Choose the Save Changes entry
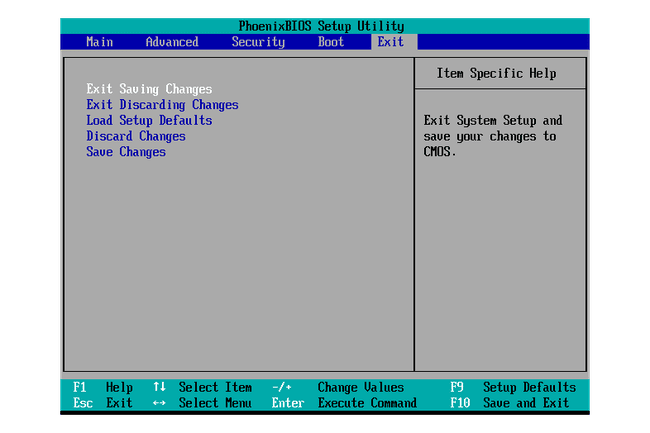 tap(126, 152)
